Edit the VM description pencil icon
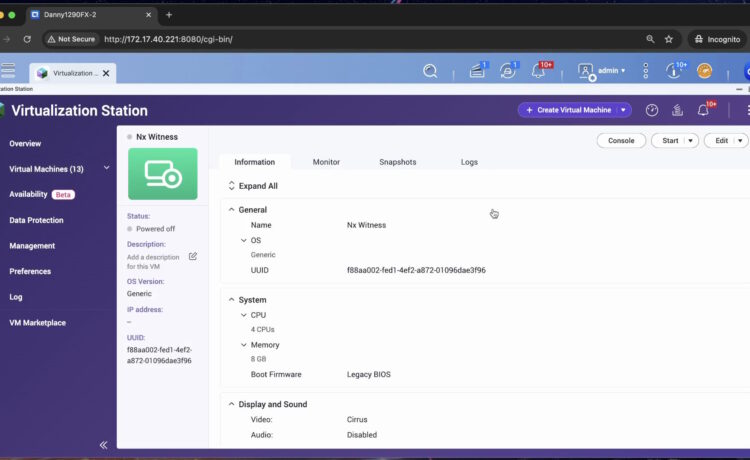750x460 pixels. 193,256
